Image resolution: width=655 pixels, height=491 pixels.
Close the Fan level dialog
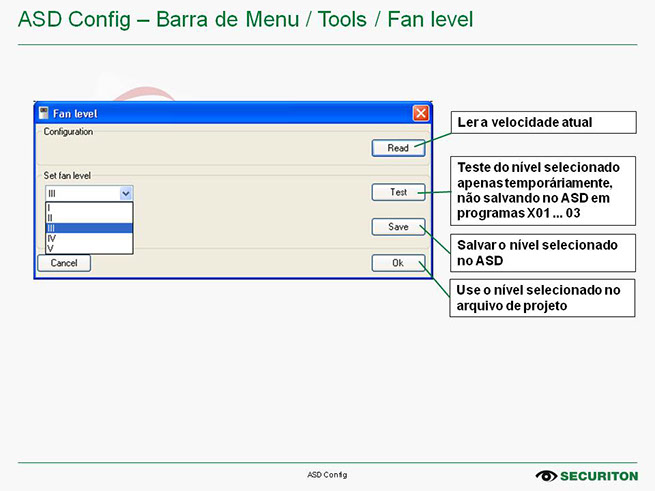tap(421, 113)
